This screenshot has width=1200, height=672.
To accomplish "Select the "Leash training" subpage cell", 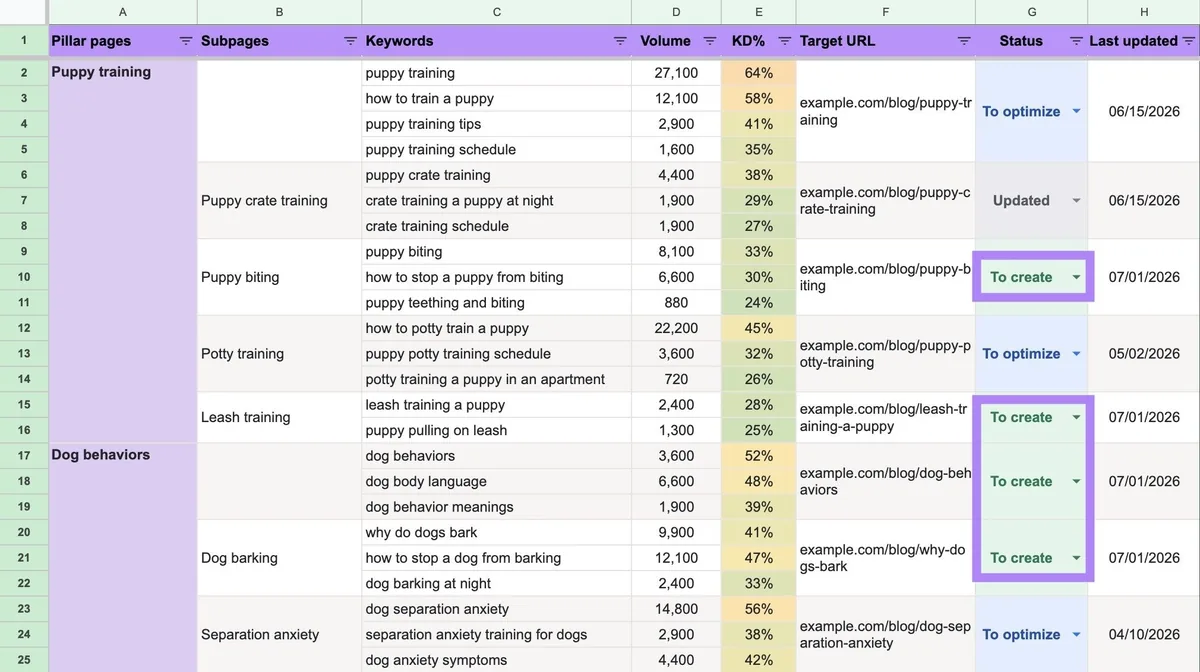I will click(279, 417).
